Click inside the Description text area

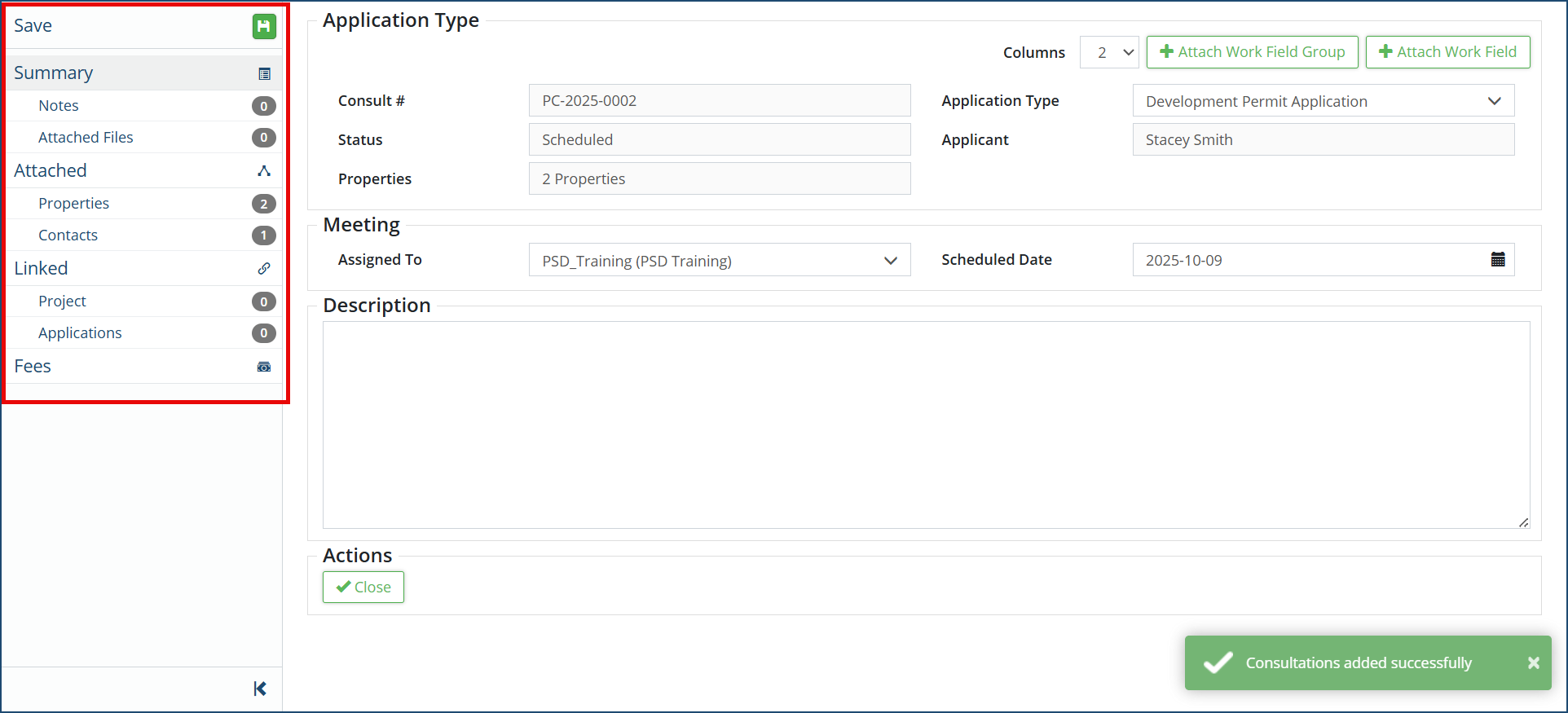point(926,425)
